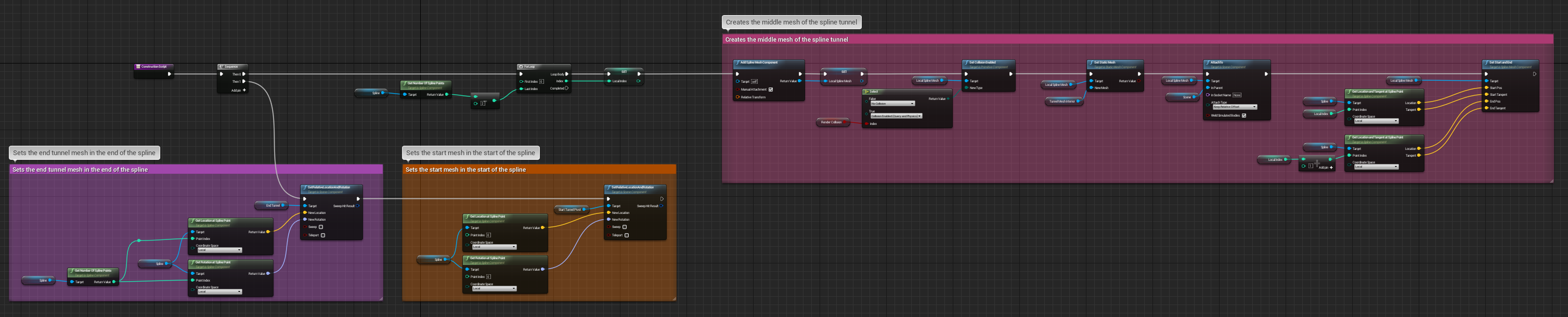The image size is (1568, 317).
Task: Click the Relative Transform input pin
Action: click(x=738, y=97)
